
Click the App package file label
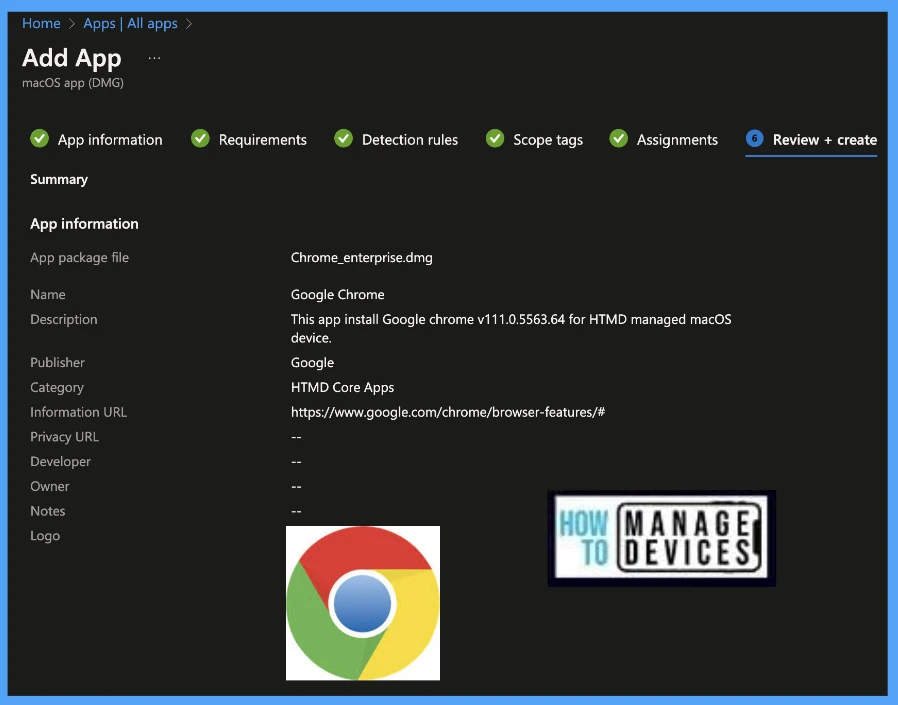(80, 258)
